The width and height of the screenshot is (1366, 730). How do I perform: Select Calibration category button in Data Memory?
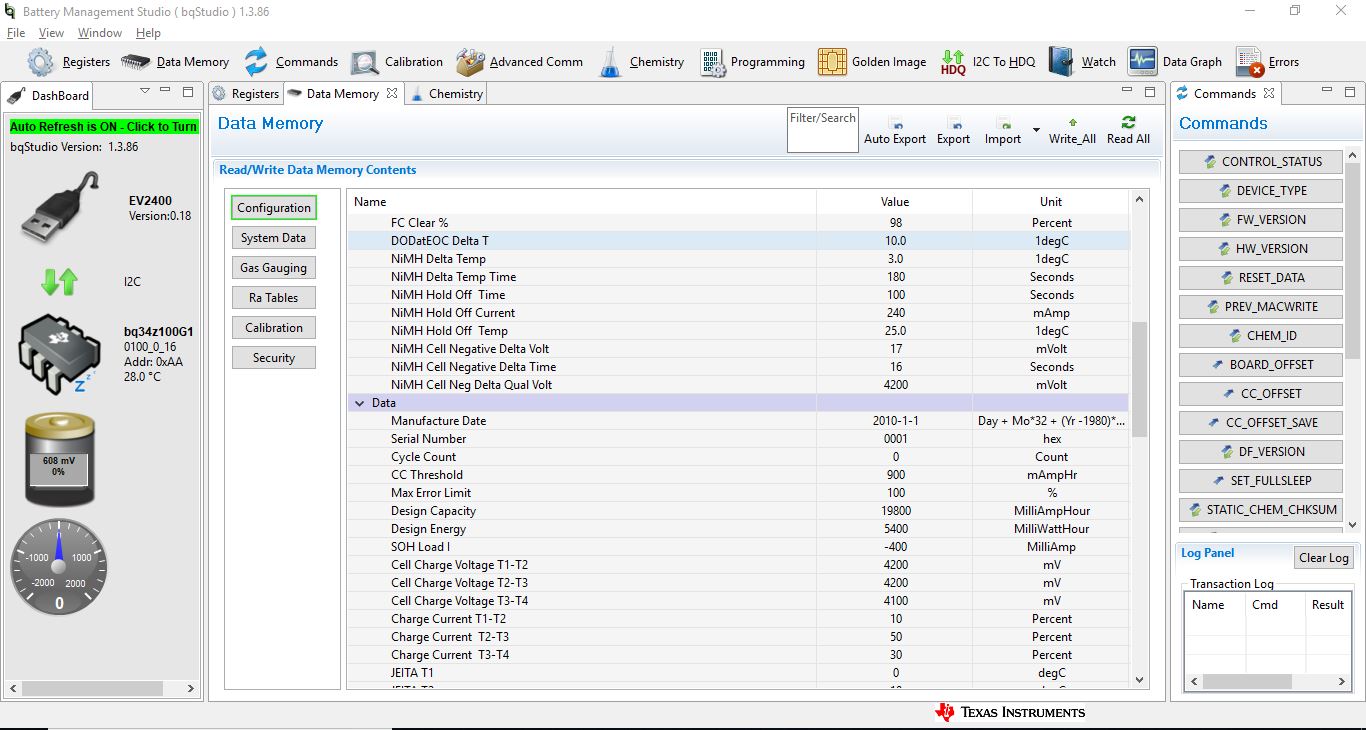[274, 328]
